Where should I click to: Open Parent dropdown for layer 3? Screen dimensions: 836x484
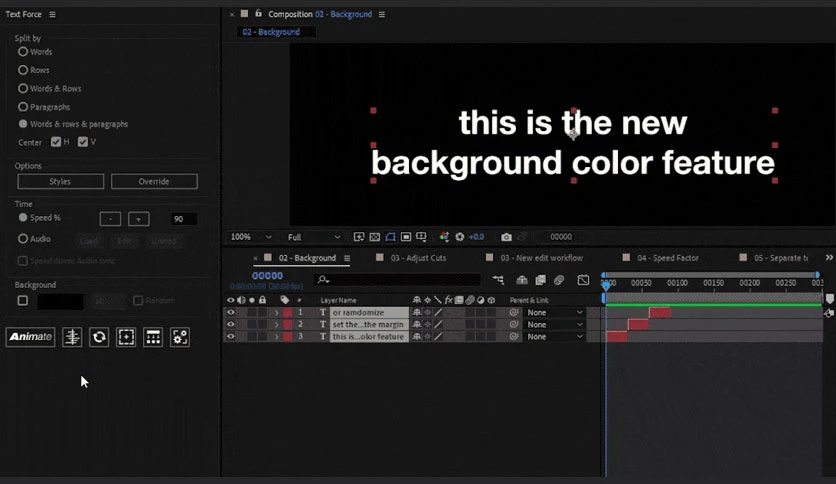(554, 336)
